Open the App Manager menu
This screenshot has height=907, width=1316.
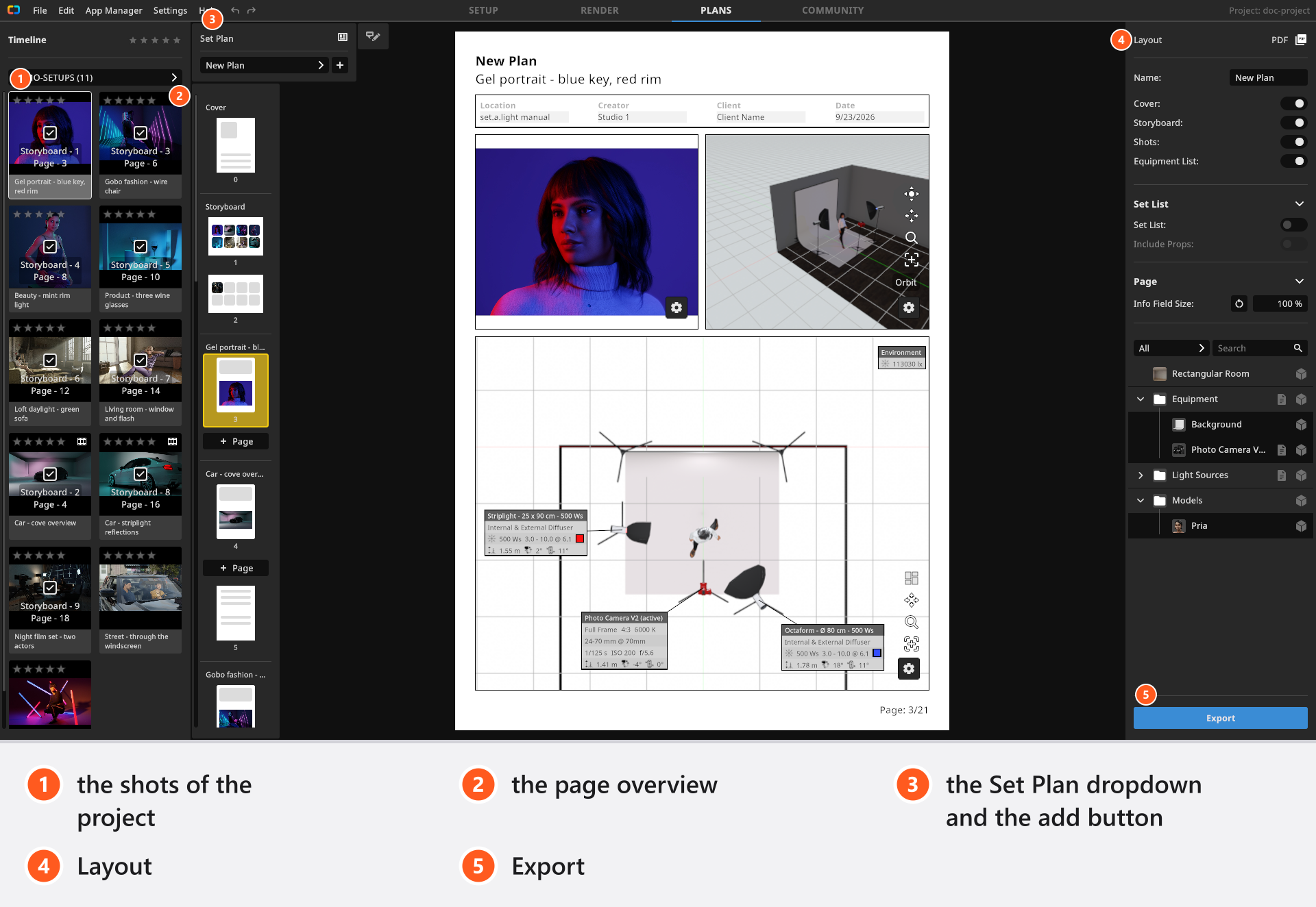[x=114, y=10]
